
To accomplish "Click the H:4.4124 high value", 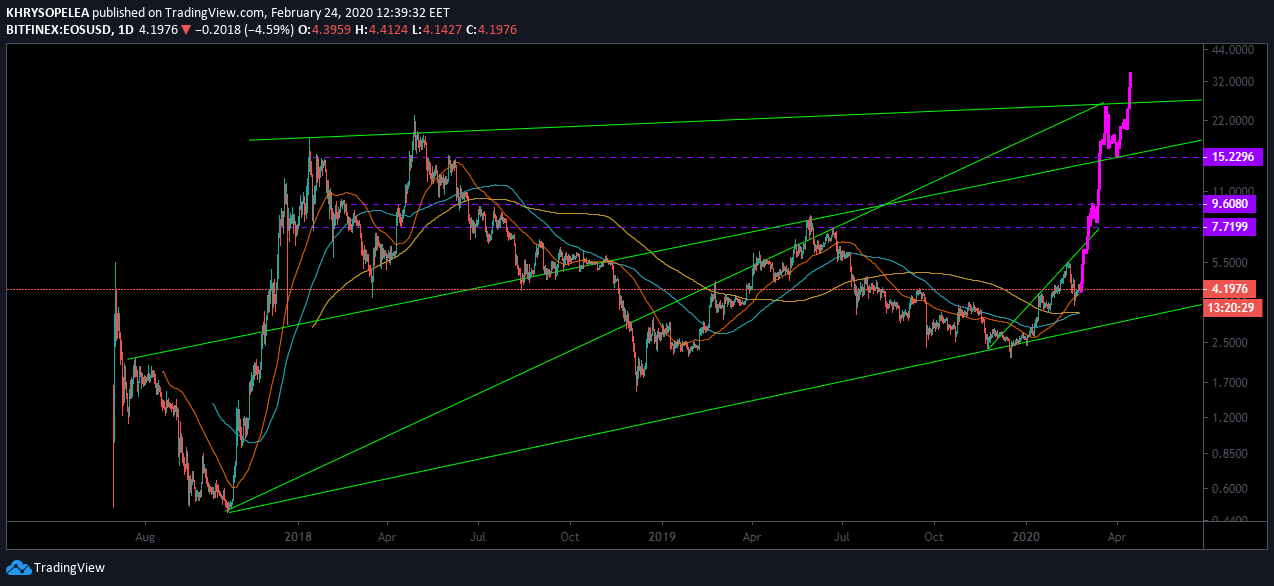I will [383, 30].
